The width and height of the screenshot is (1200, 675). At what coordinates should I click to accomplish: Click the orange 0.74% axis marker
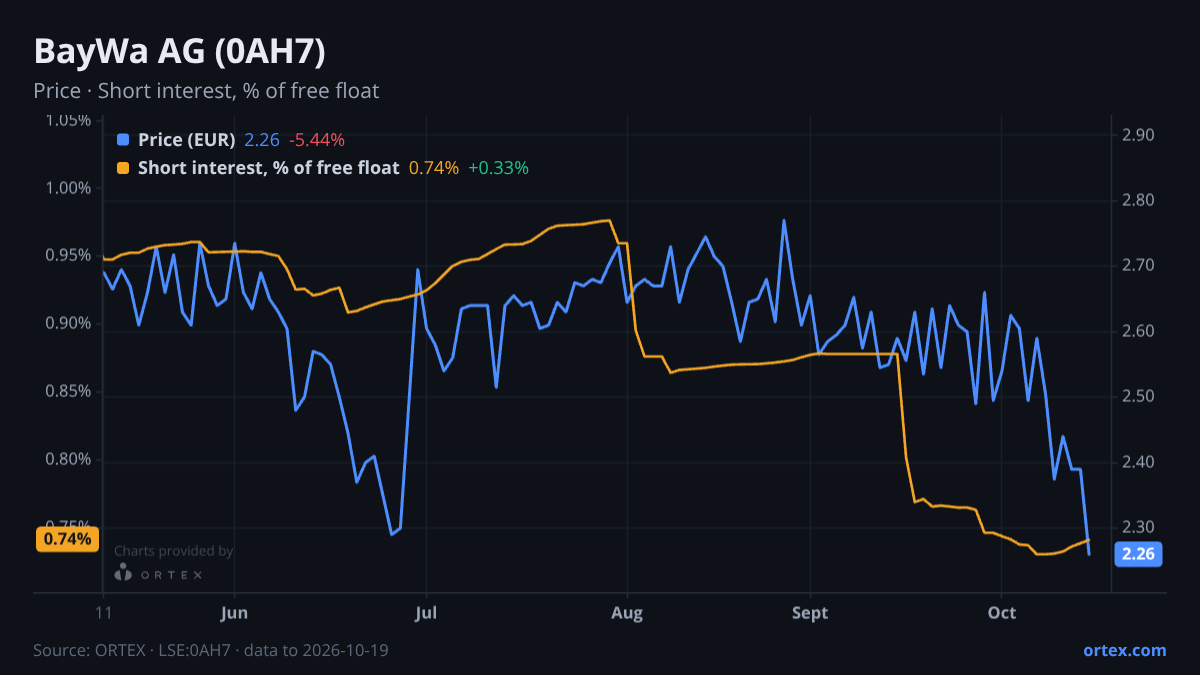(68, 539)
